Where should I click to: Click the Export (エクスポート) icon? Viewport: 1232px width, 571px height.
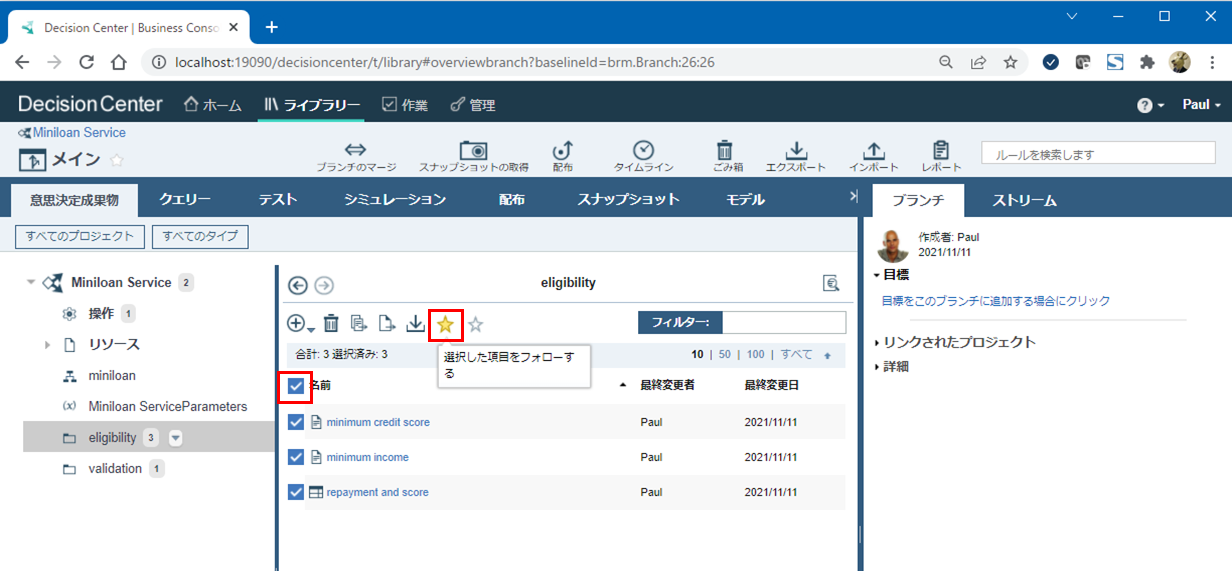point(796,156)
